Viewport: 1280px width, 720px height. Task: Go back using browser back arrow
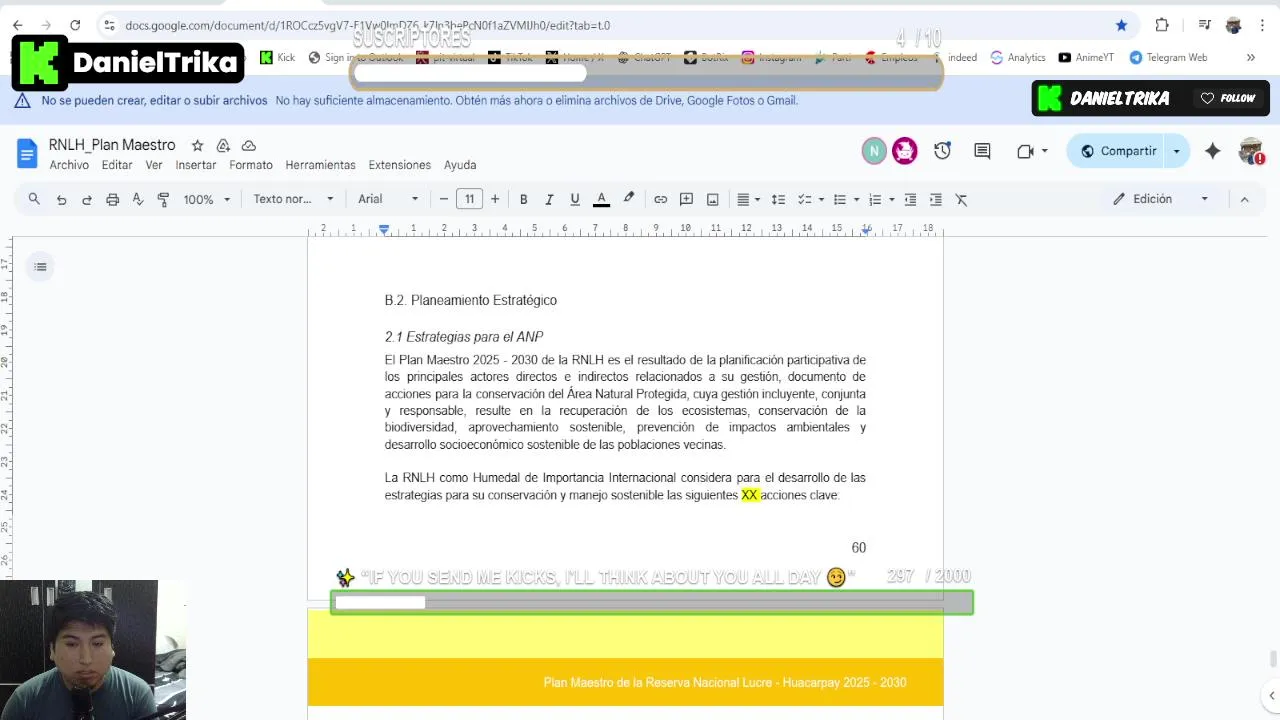[18, 25]
